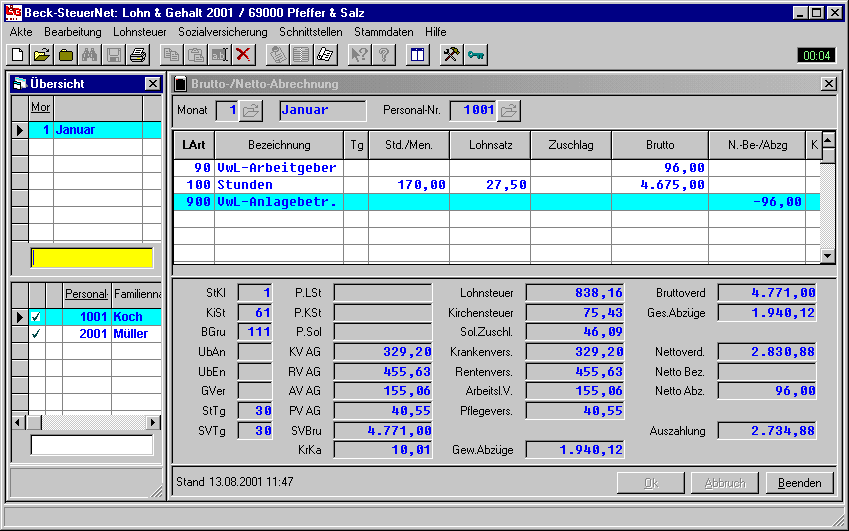Image resolution: width=849 pixels, height=531 pixels.
Task: Click left arrow of employee list scrollbar
Action: 18,422
